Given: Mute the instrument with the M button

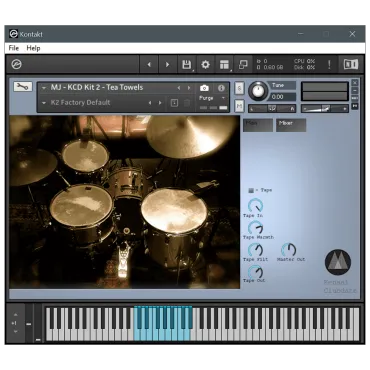Looking at the screenshot, I should [239, 106].
